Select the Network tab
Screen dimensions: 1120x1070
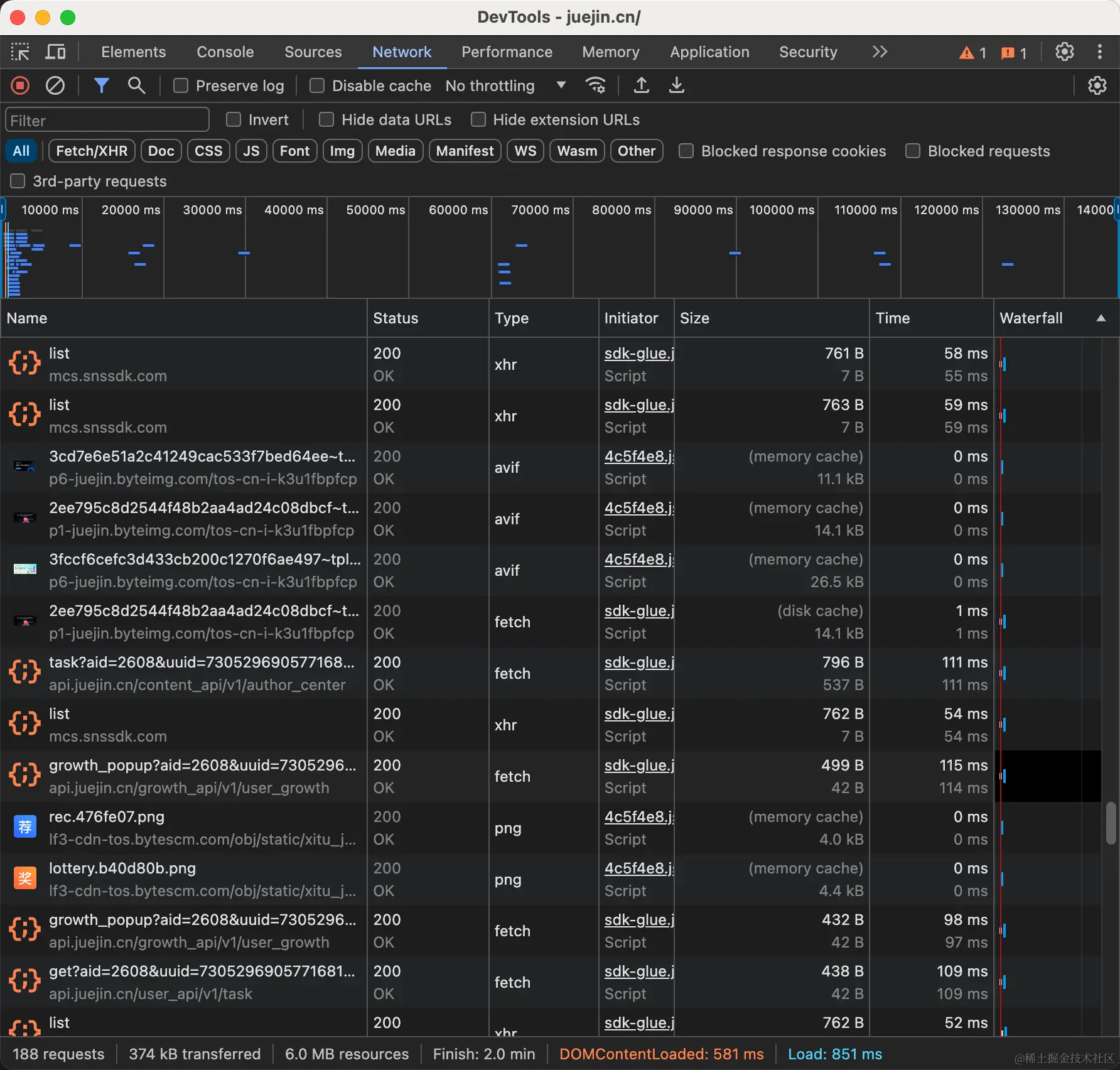click(402, 51)
